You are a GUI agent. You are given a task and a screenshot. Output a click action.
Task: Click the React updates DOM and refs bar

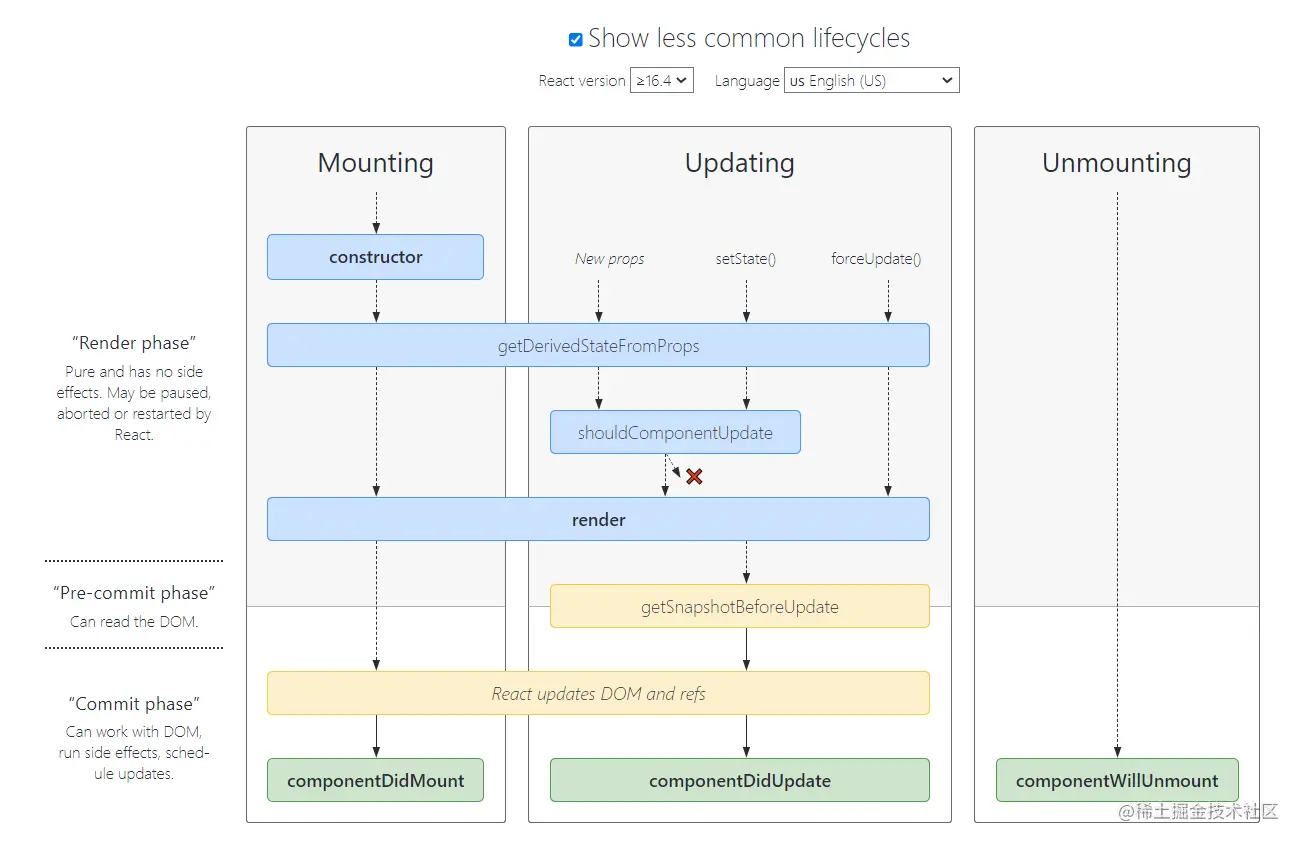[x=598, y=693]
